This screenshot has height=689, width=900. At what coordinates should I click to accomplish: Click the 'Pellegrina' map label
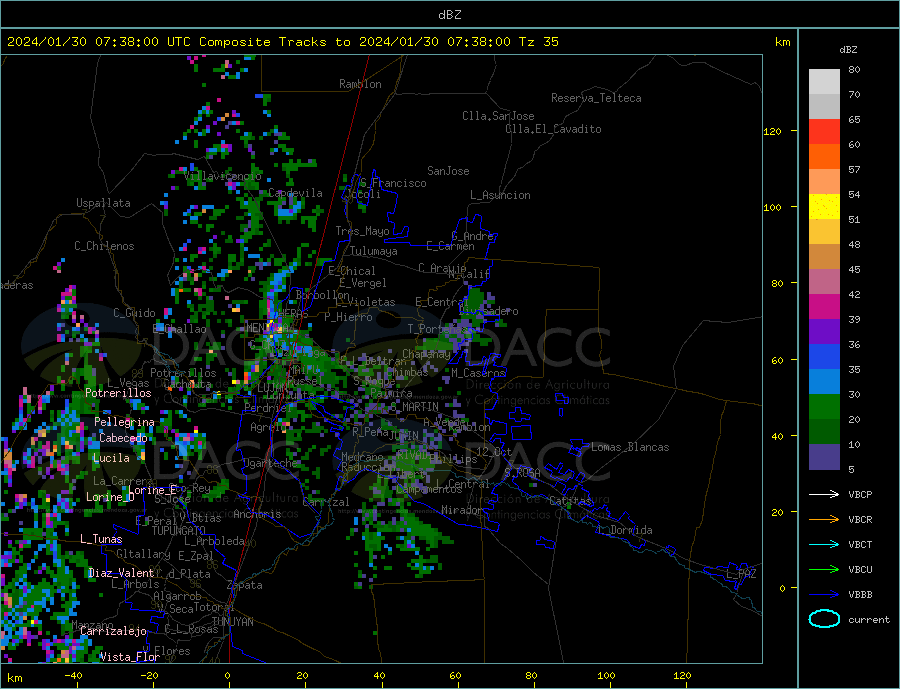coord(124,422)
